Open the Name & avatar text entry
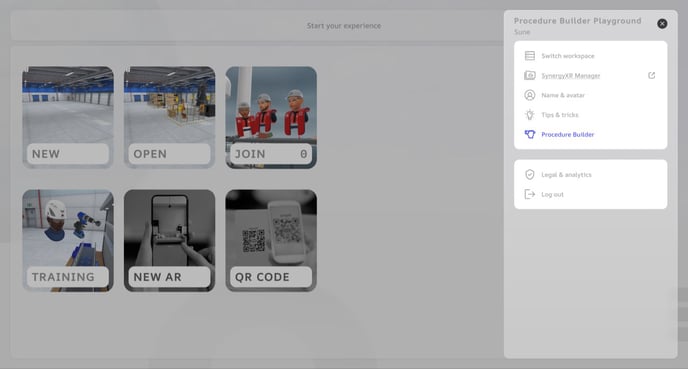The width and height of the screenshot is (688, 369). [563, 95]
